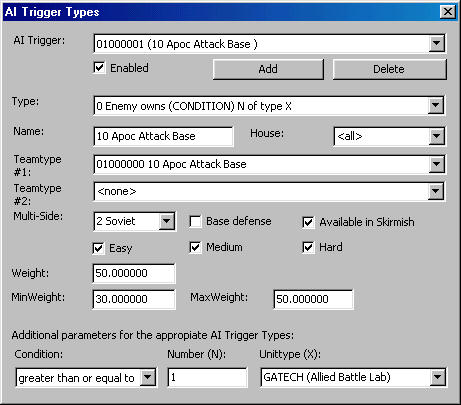
Task: Click the Add button
Action: 268,69
